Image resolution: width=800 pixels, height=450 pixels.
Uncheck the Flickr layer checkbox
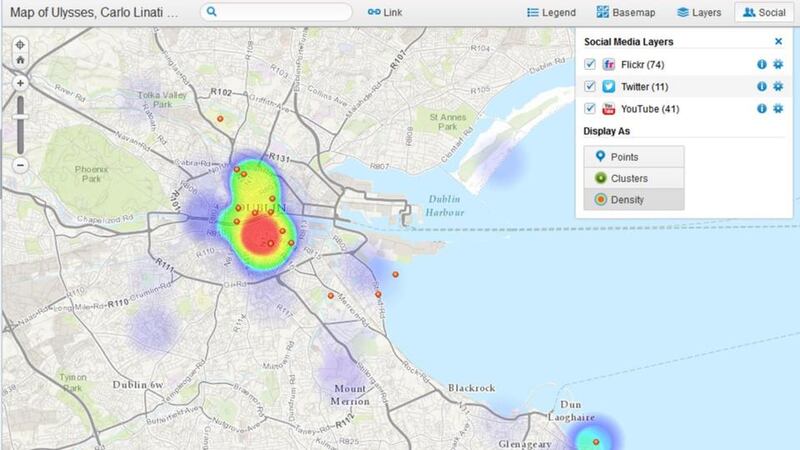click(x=590, y=65)
